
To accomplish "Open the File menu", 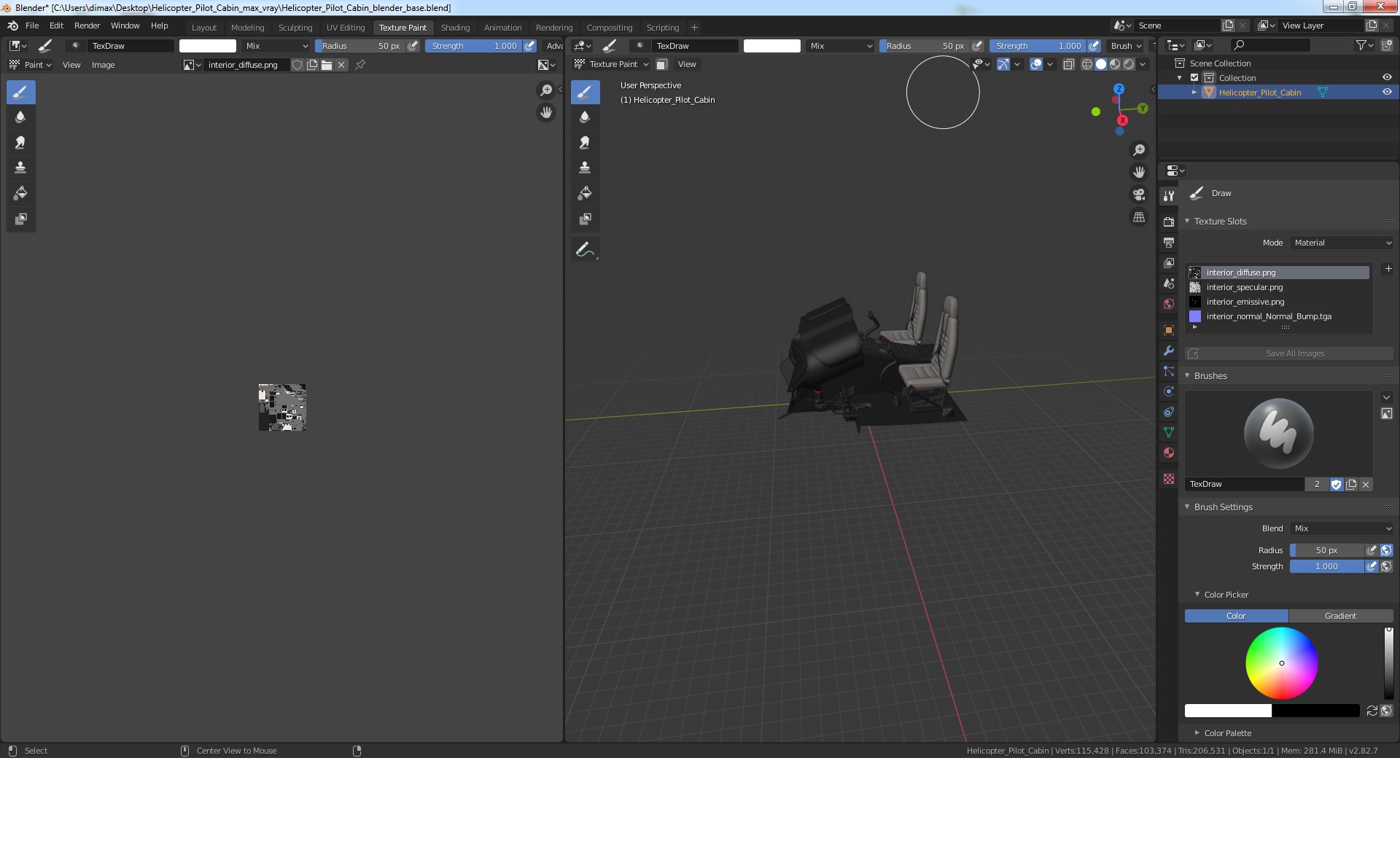I will pos(32,26).
